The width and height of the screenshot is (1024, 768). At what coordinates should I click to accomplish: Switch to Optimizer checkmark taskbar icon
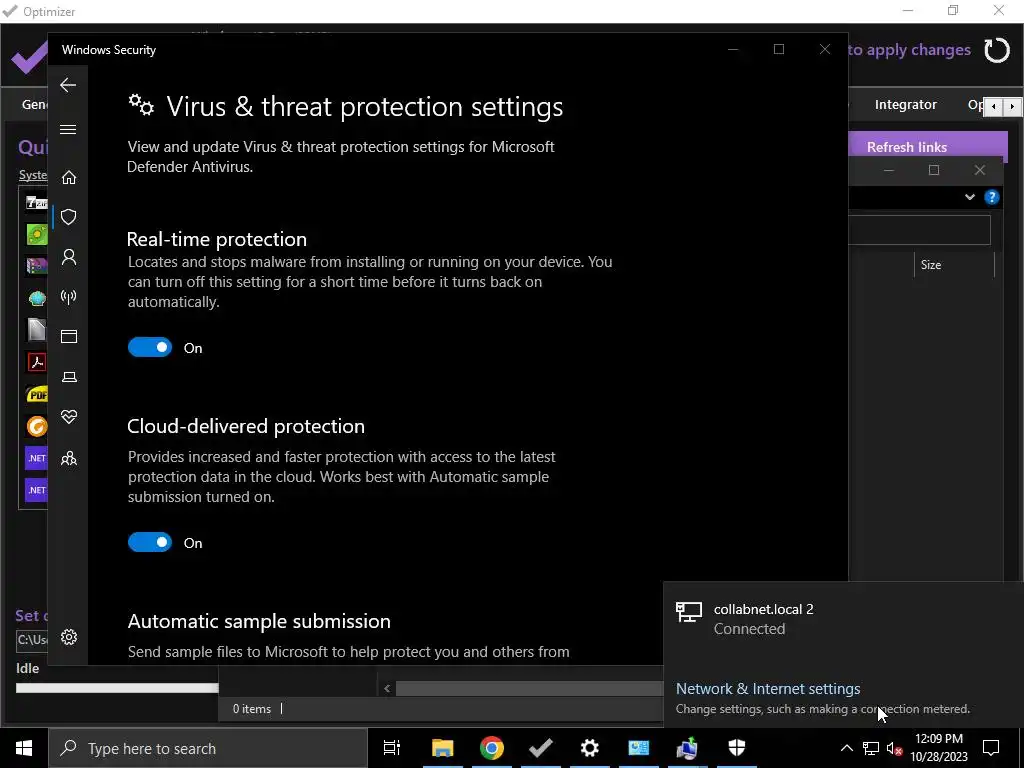click(x=540, y=748)
